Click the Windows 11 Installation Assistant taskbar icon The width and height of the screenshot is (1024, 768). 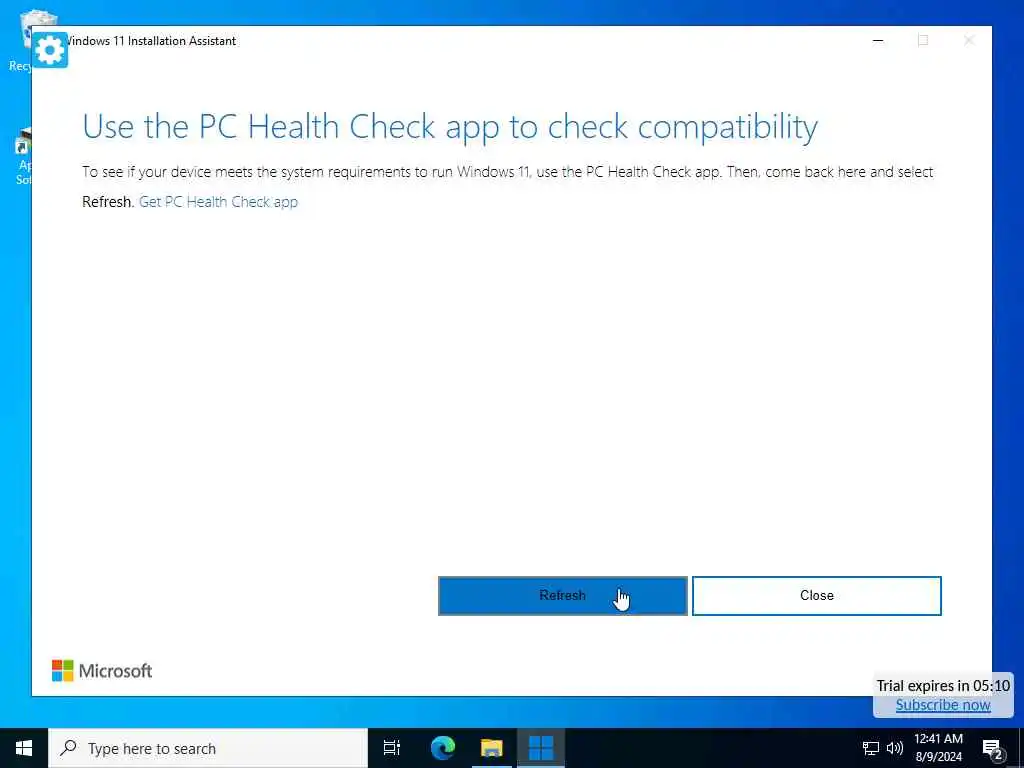pos(541,748)
